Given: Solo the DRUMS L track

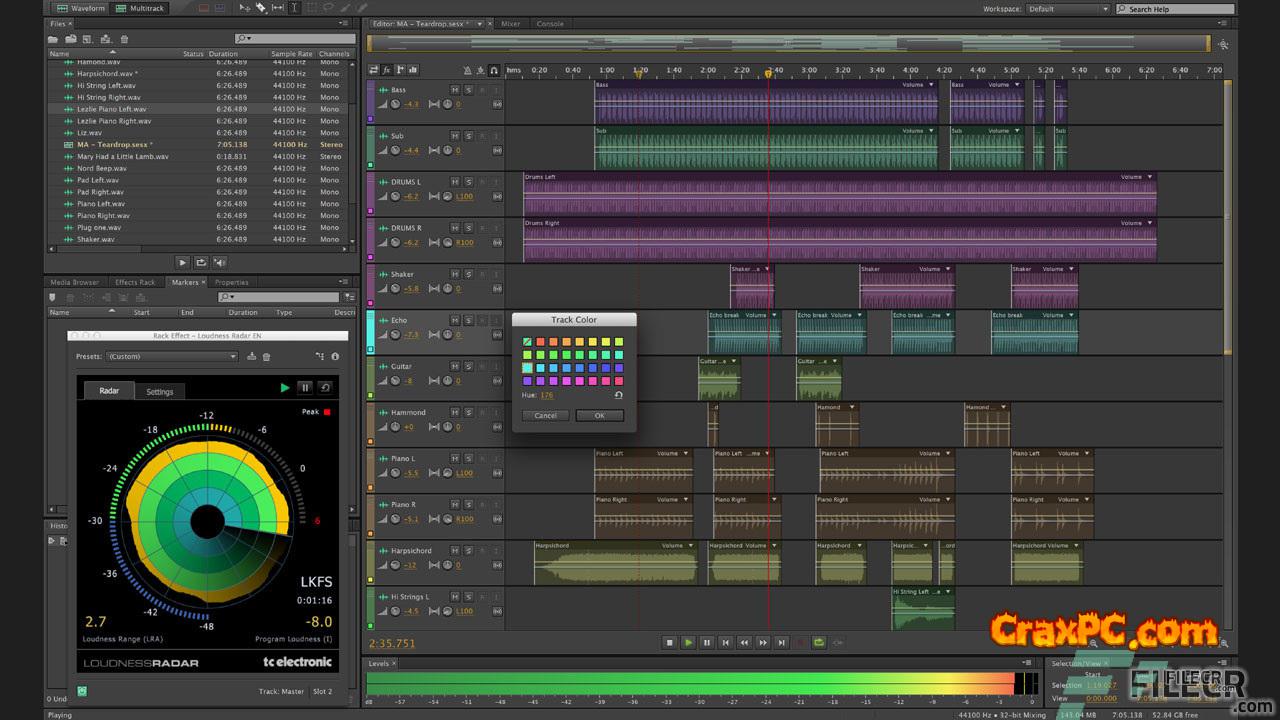Looking at the screenshot, I should (x=468, y=182).
